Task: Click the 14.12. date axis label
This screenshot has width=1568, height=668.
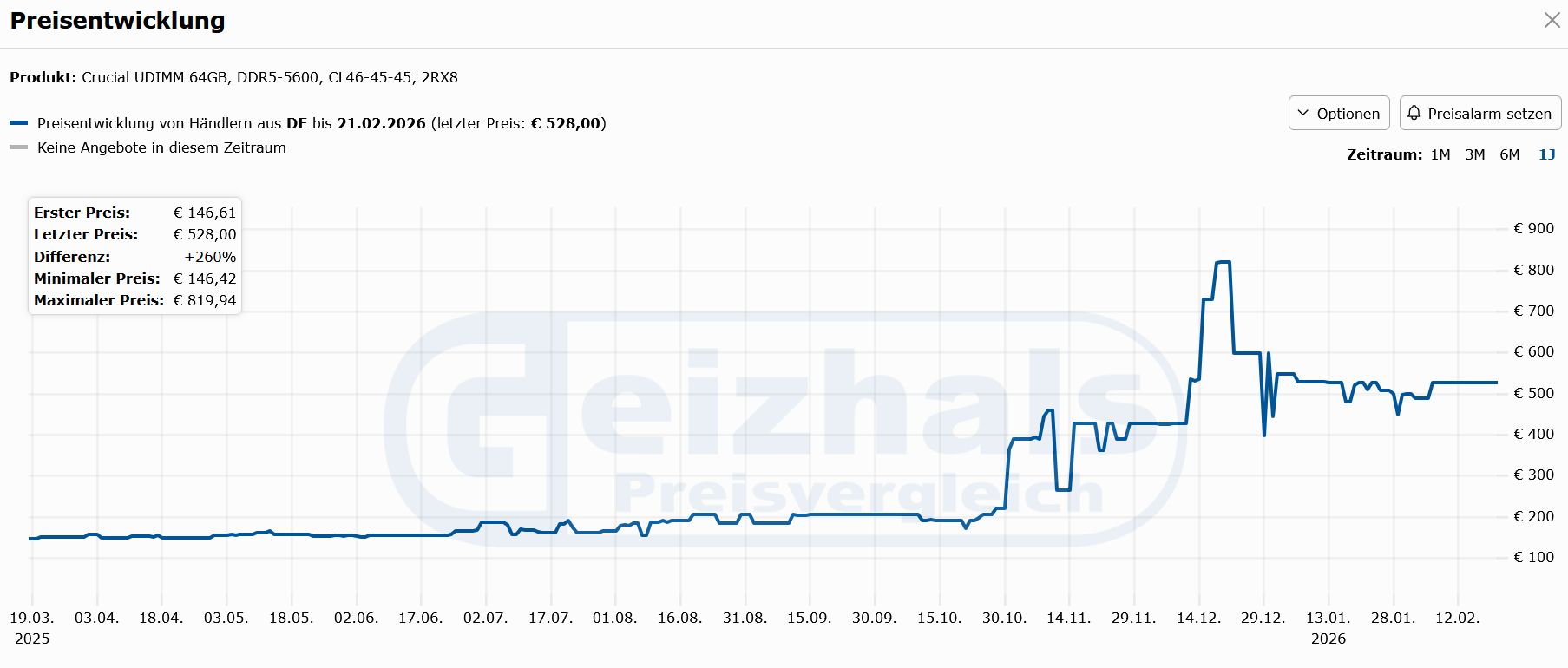Action: (x=1198, y=618)
